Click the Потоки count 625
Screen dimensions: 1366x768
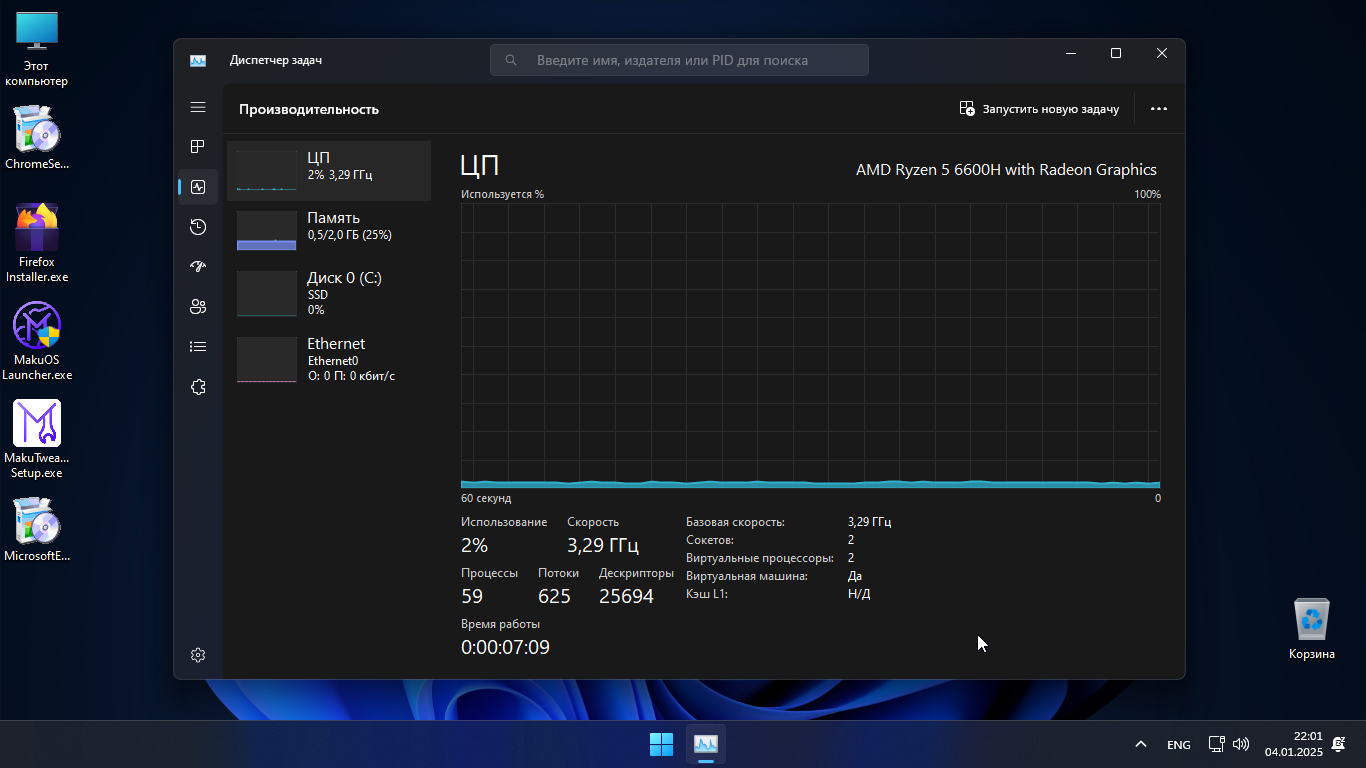coord(554,596)
